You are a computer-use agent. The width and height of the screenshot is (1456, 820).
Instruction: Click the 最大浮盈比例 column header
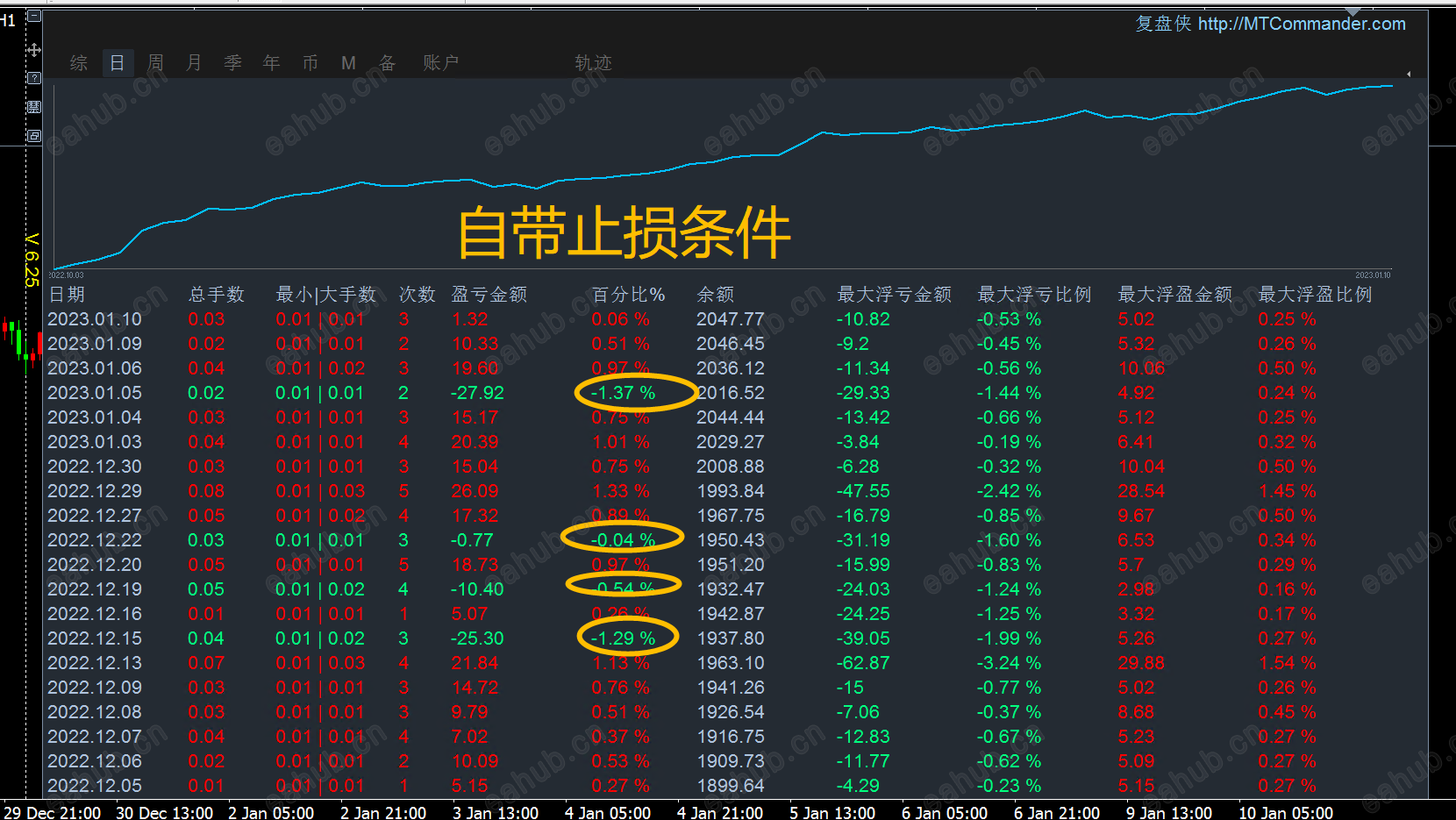point(1316,295)
